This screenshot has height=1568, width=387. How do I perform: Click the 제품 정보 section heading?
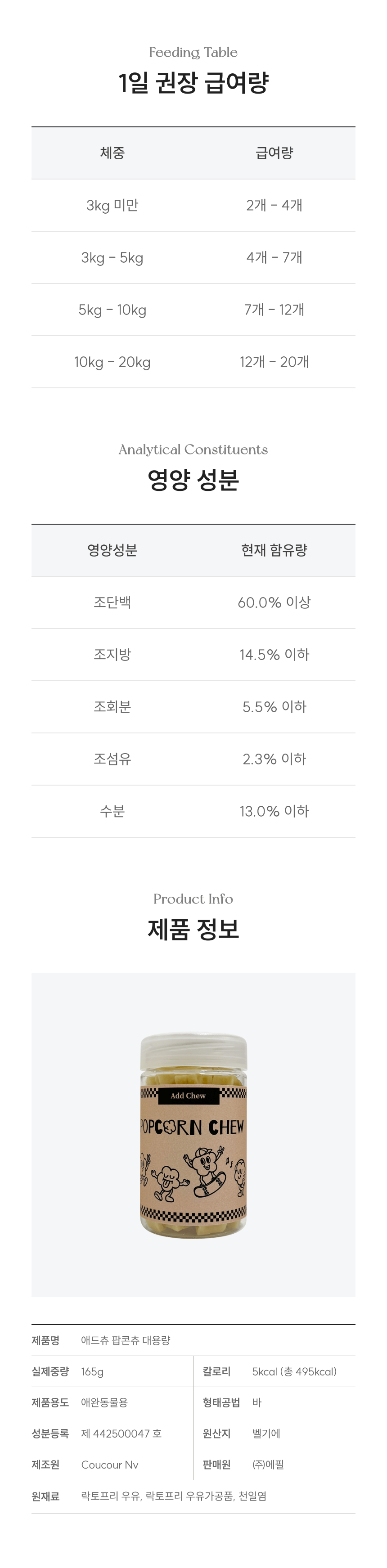[x=193, y=929]
